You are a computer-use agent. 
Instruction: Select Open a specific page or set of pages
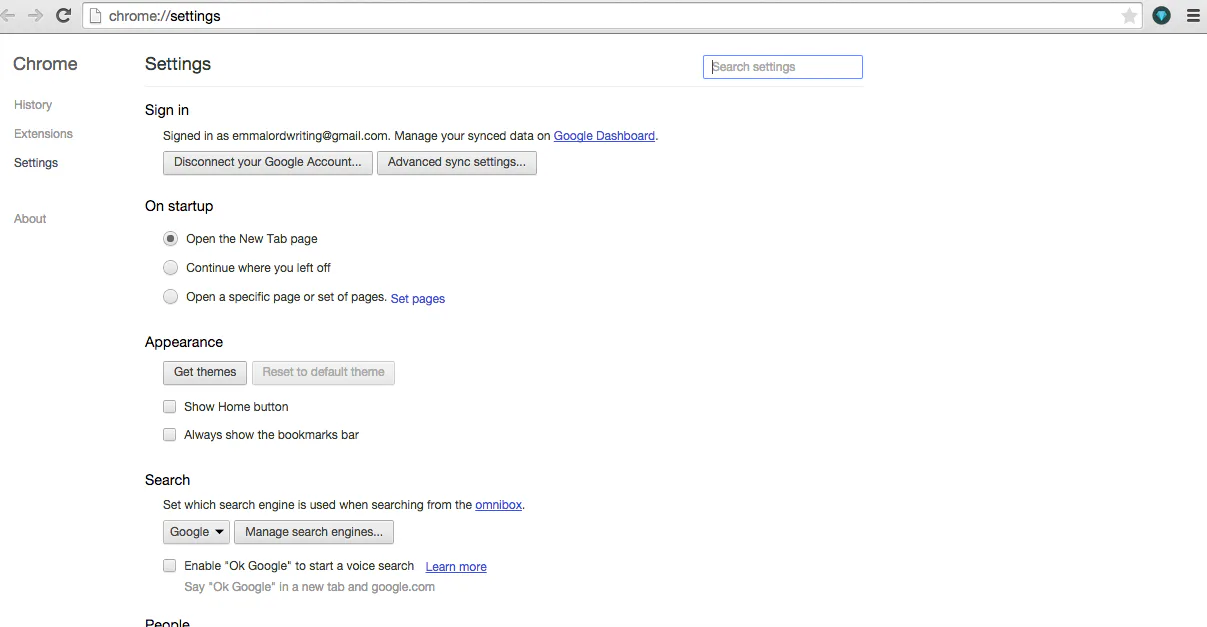[x=170, y=296]
